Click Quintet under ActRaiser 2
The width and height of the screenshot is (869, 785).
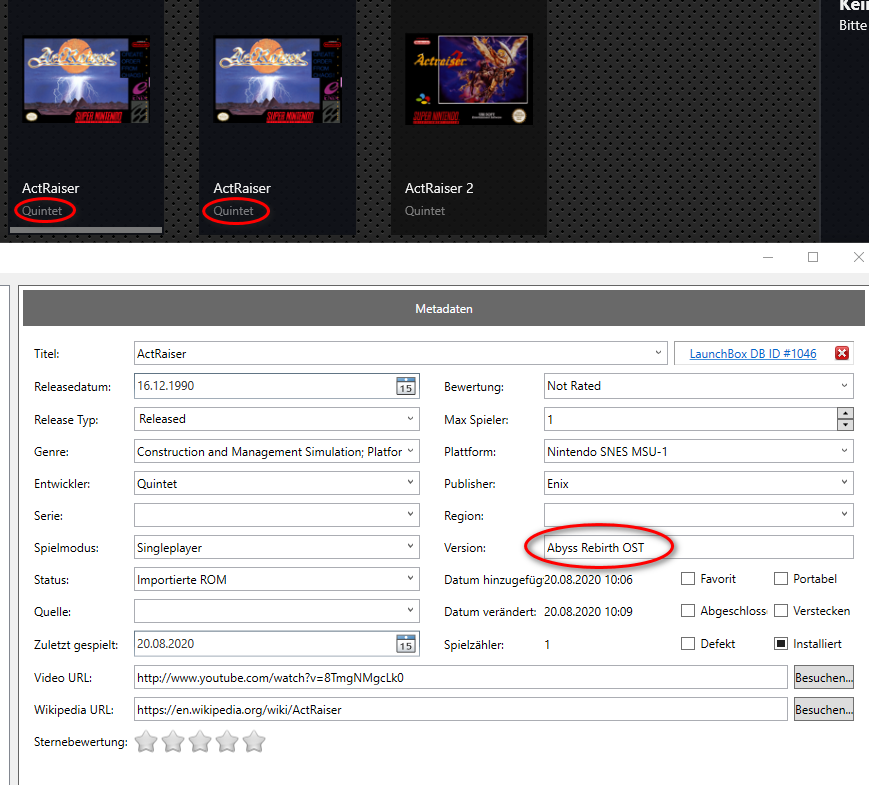pos(425,211)
